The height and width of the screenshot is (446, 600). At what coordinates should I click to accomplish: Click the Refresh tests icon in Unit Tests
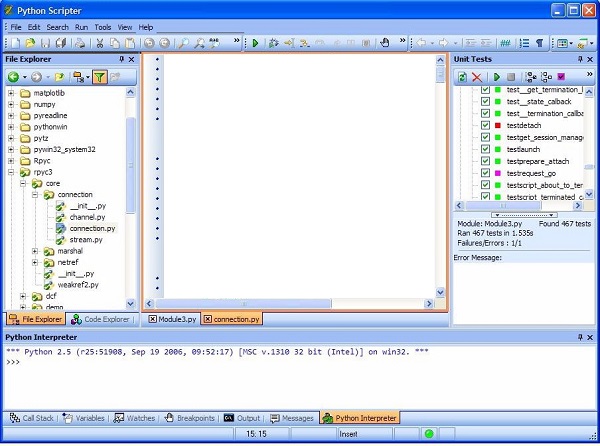[x=462, y=77]
